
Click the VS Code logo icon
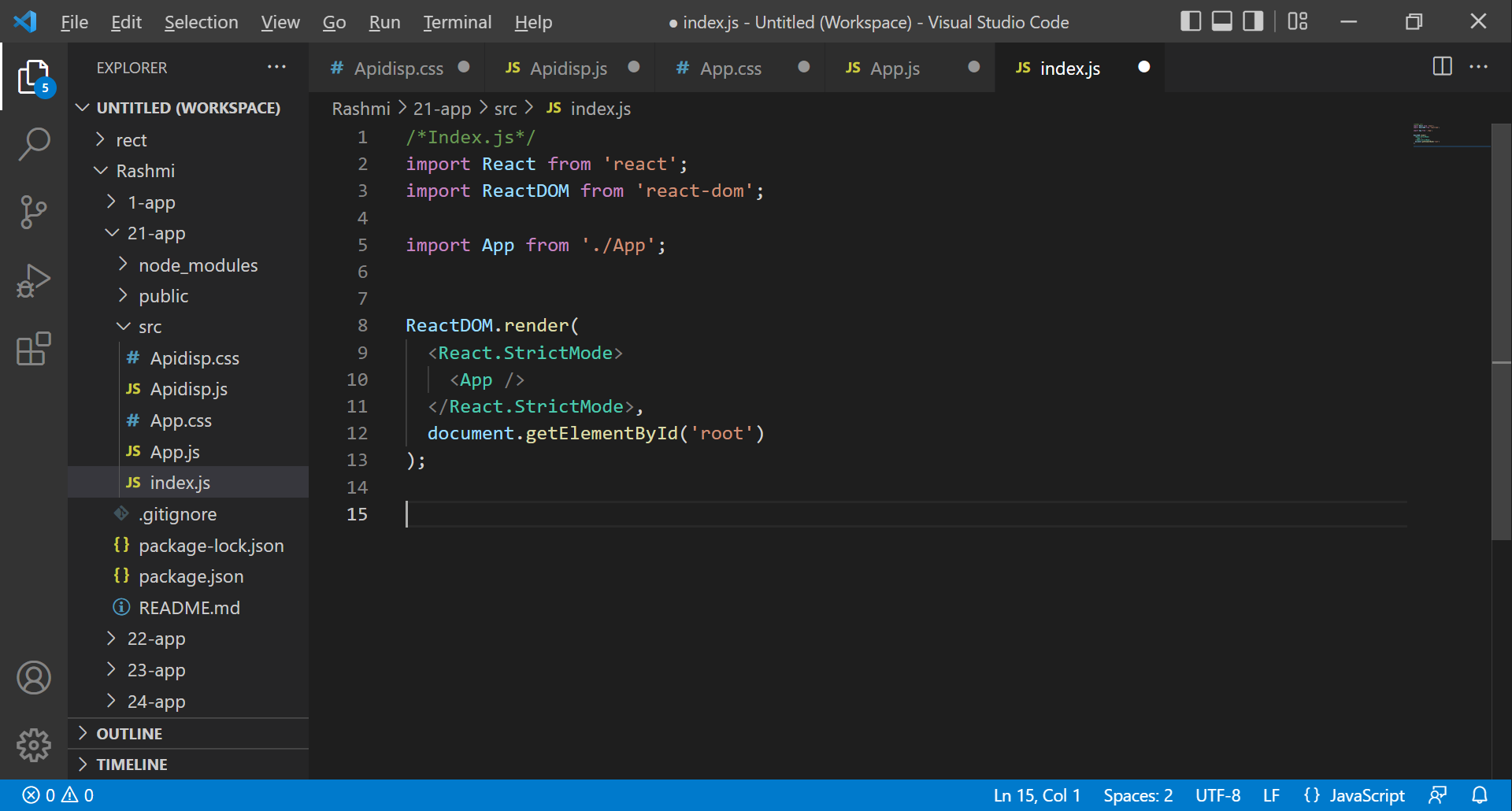25,21
